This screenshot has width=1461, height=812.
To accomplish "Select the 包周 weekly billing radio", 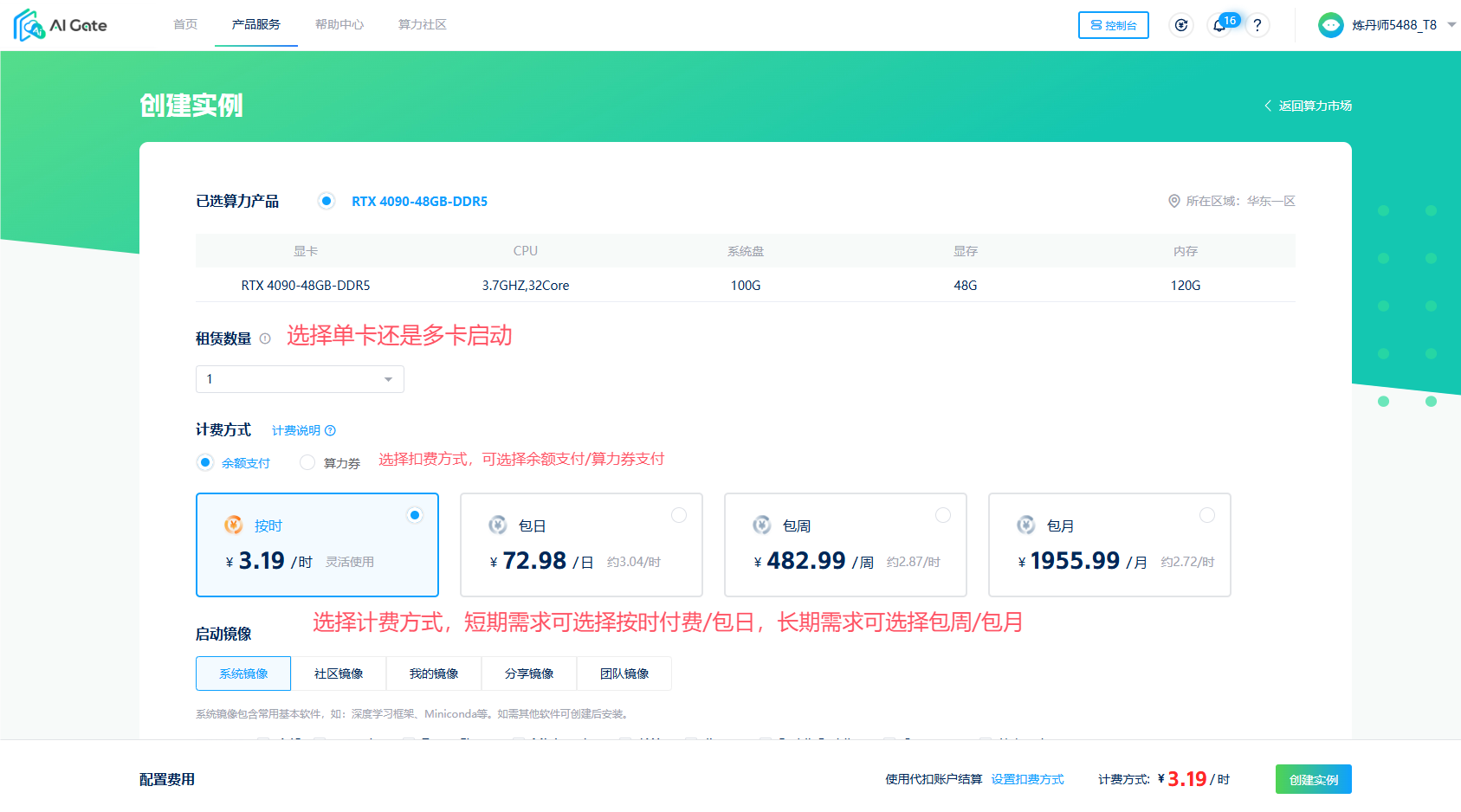I will 943,515.
